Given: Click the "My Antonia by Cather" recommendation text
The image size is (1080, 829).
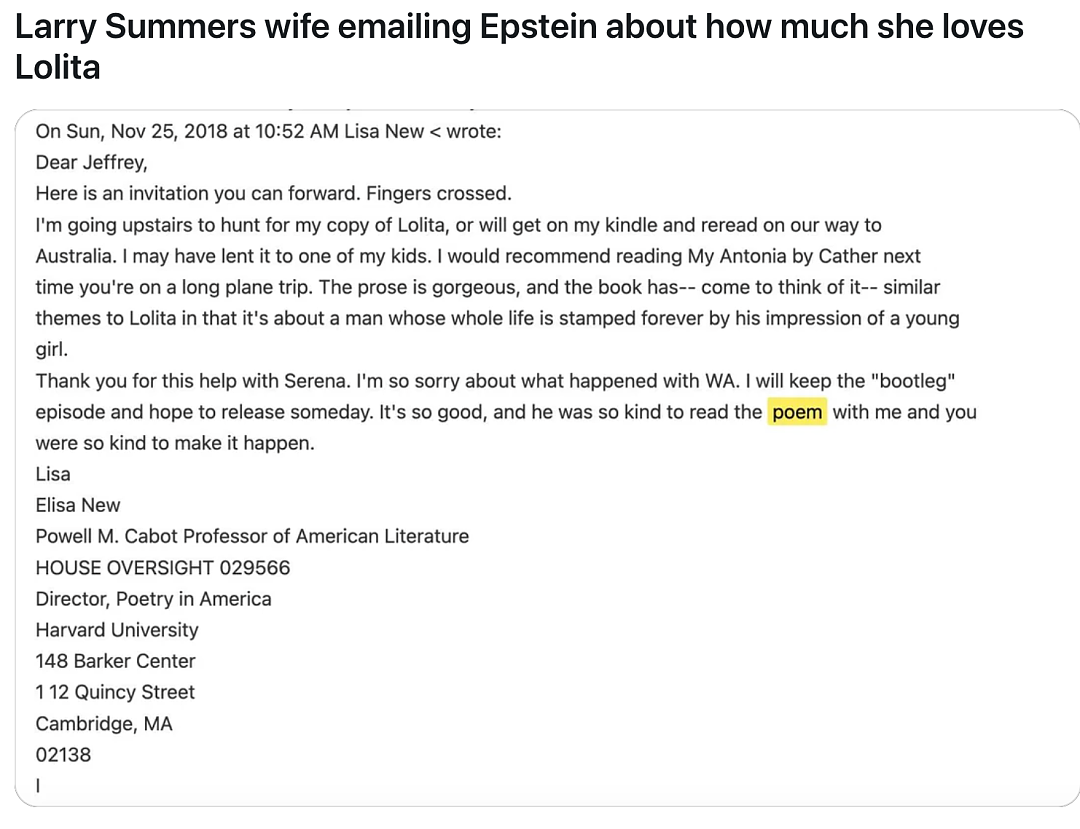Looking at the screenshot, I should point(785,256).
